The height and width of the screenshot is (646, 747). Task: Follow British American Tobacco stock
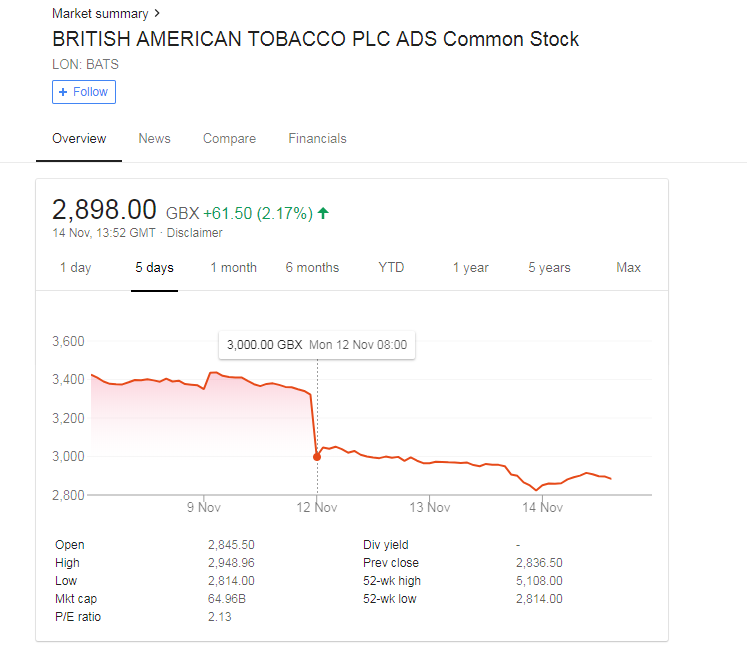point(84,92)
